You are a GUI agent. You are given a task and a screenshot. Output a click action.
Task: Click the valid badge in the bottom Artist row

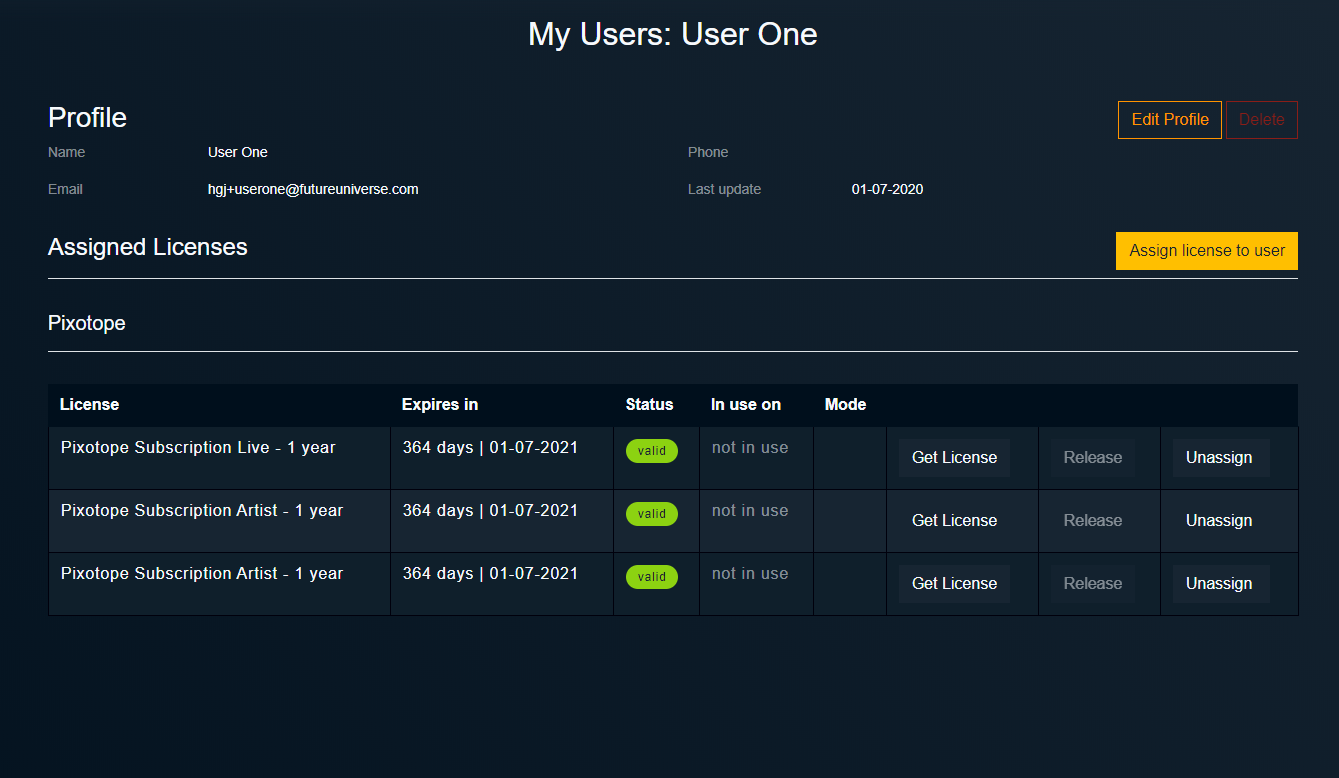click(652, 577)
